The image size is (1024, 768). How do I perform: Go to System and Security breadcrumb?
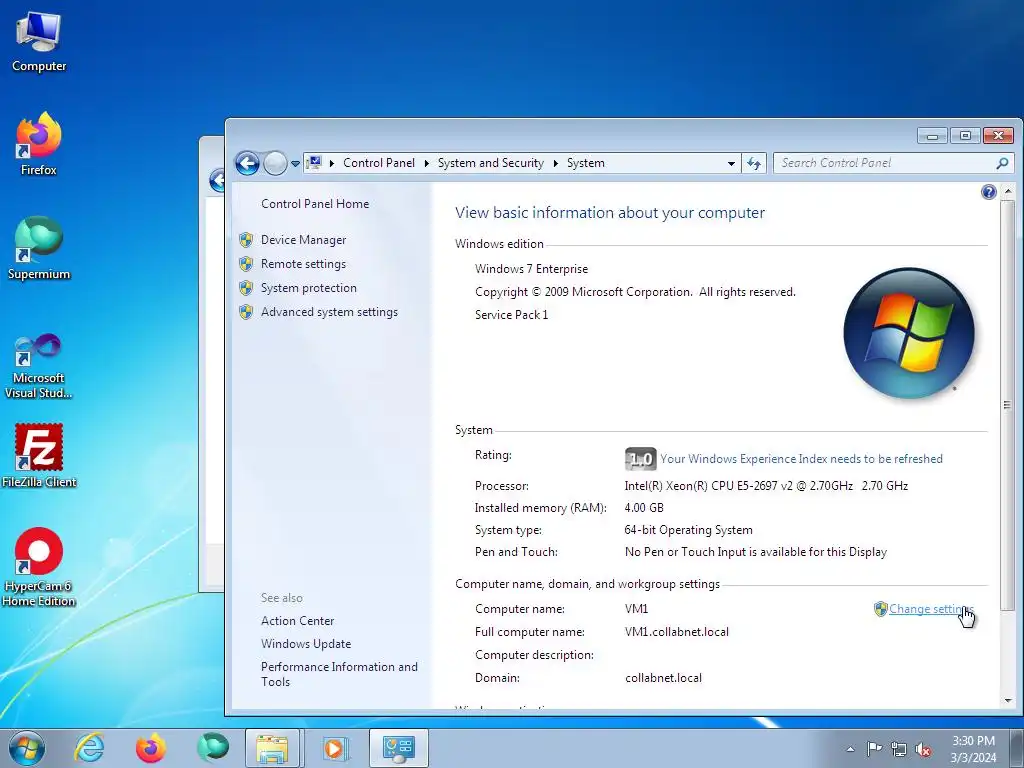(490, 163)
